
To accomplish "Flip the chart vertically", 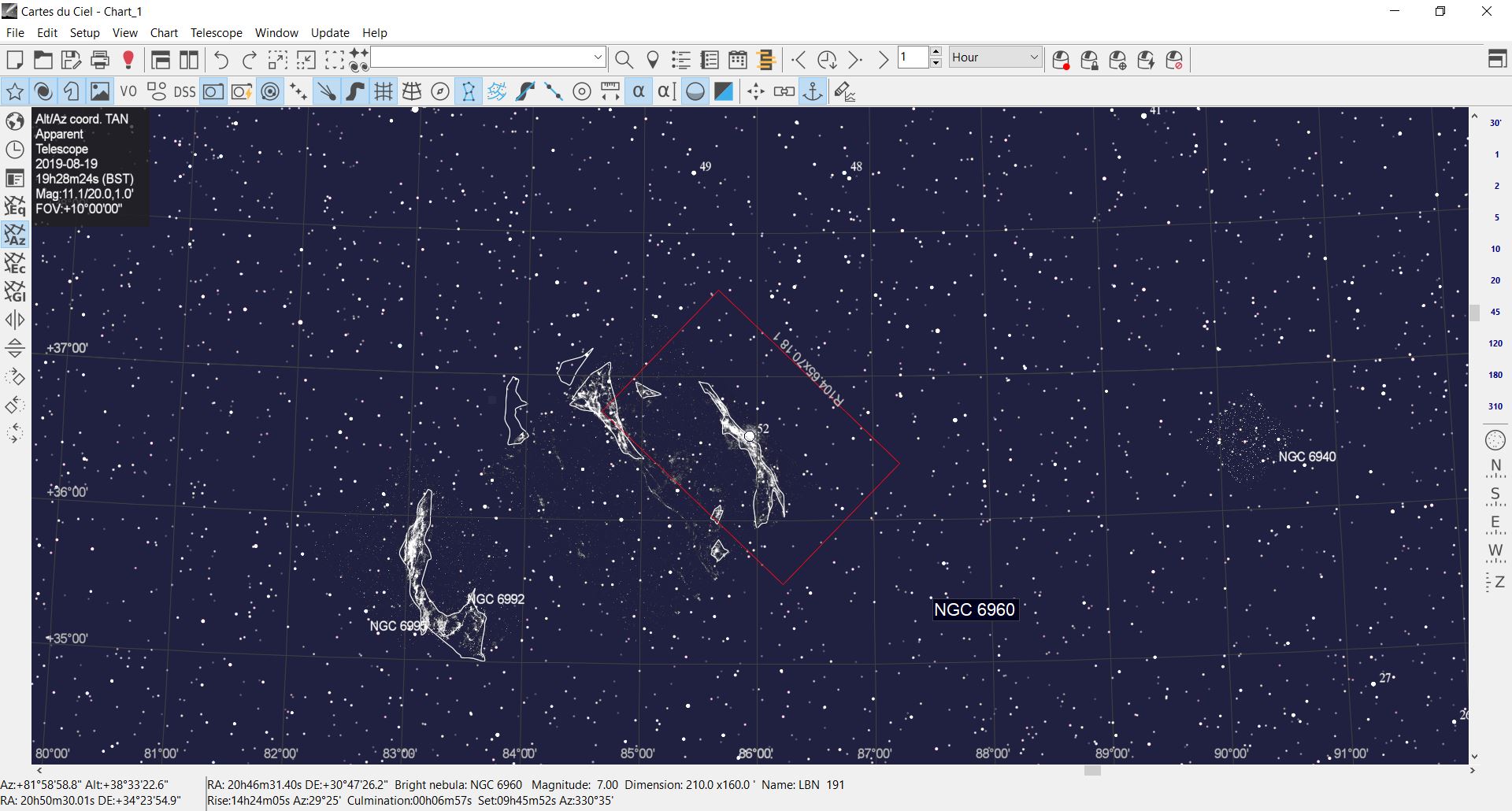I will click(x=15, y=348).
